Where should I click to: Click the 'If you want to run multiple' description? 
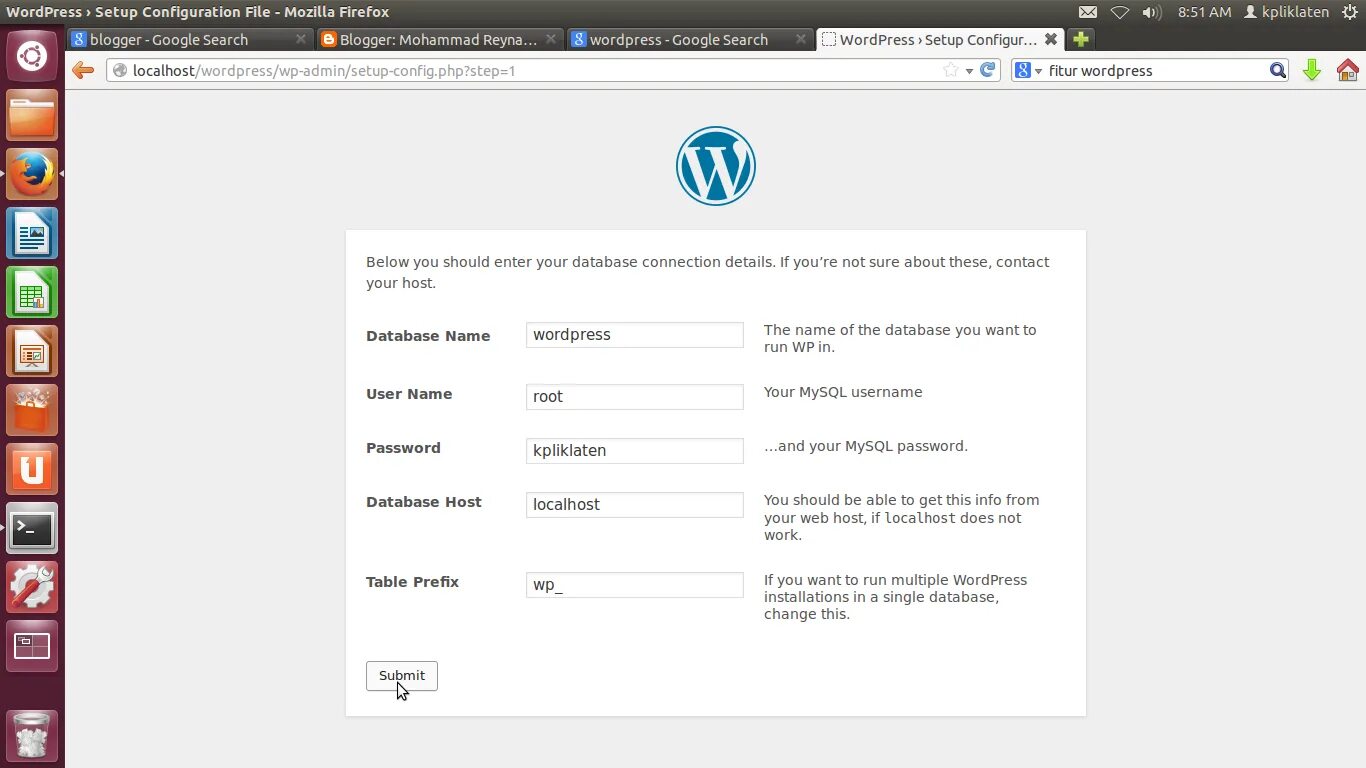(x=896, y=597)
